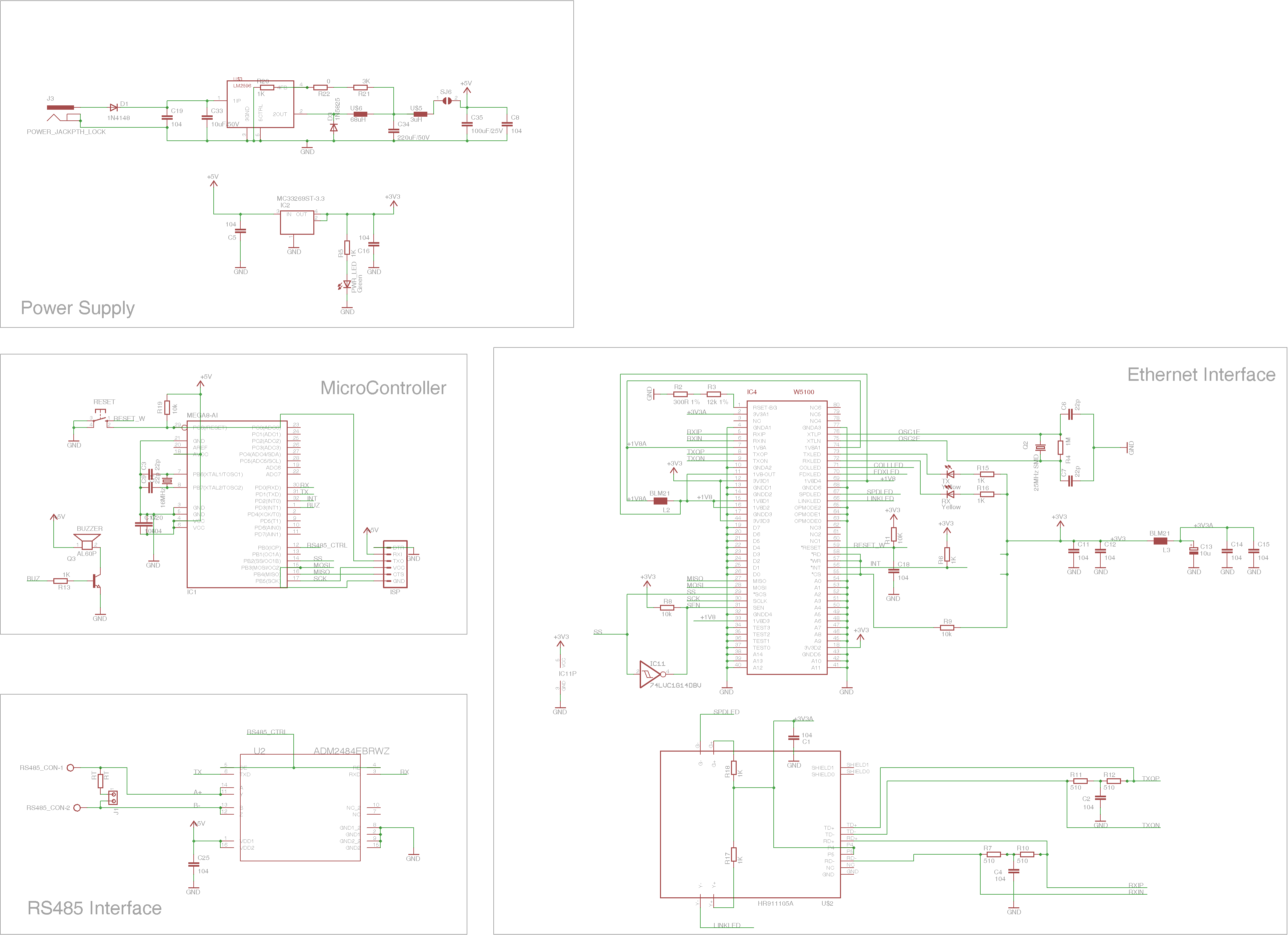Image resolution: width=1288 pixels, height=935 pixels.
Task: Select the "RS485 Interface" section title
Action: (x=94, y=908)
